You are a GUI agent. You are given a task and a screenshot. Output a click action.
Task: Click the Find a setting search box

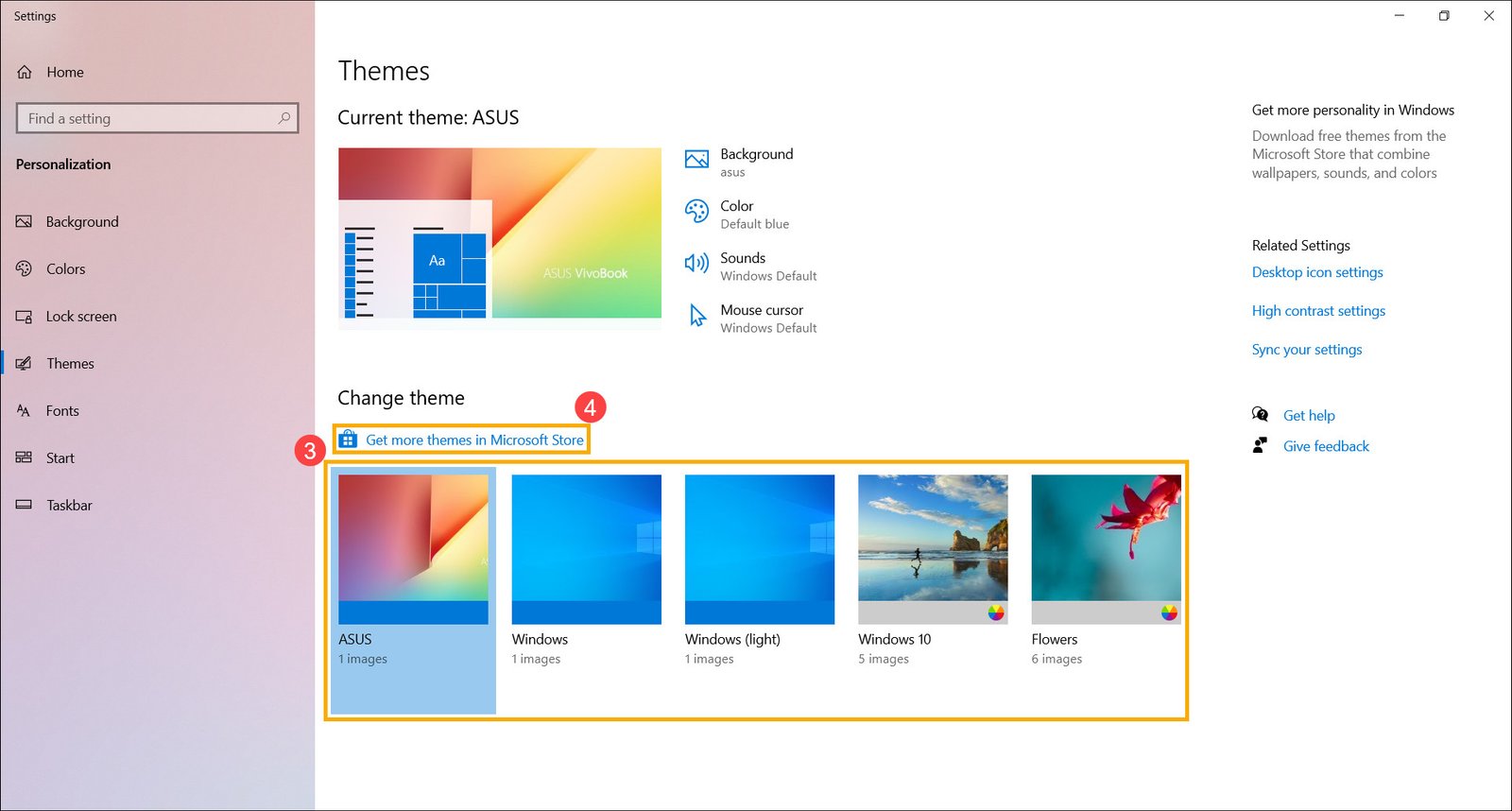[x=157, y=118]
